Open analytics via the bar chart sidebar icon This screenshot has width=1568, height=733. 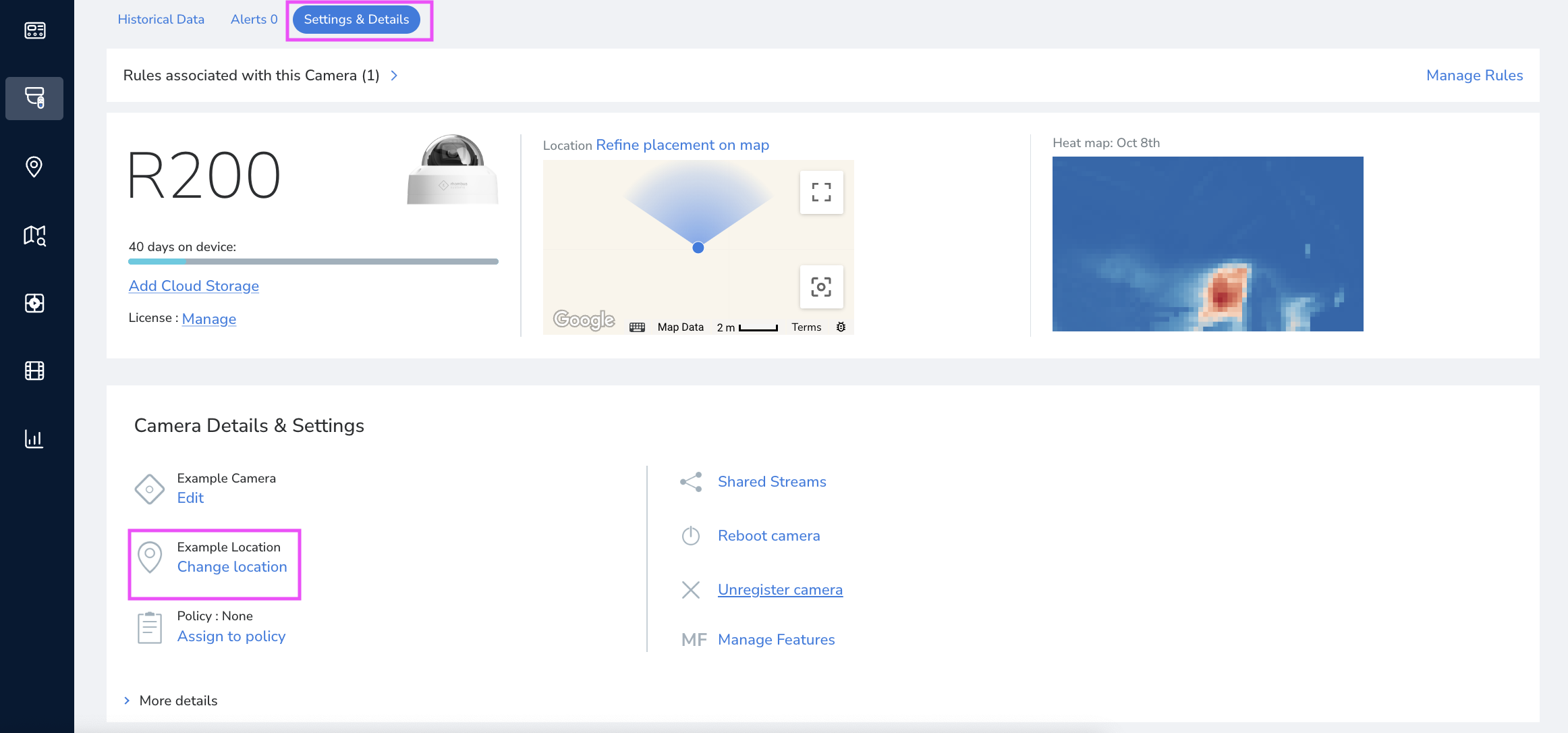pos(34,439)
